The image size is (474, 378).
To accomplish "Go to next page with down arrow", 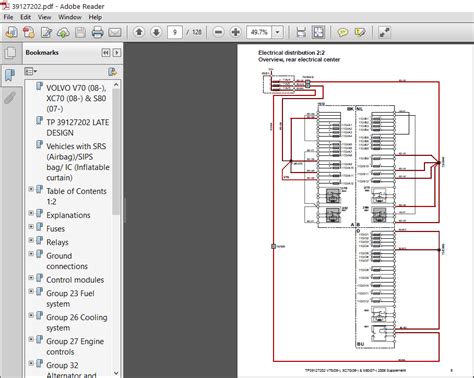I will pos(156,32).
